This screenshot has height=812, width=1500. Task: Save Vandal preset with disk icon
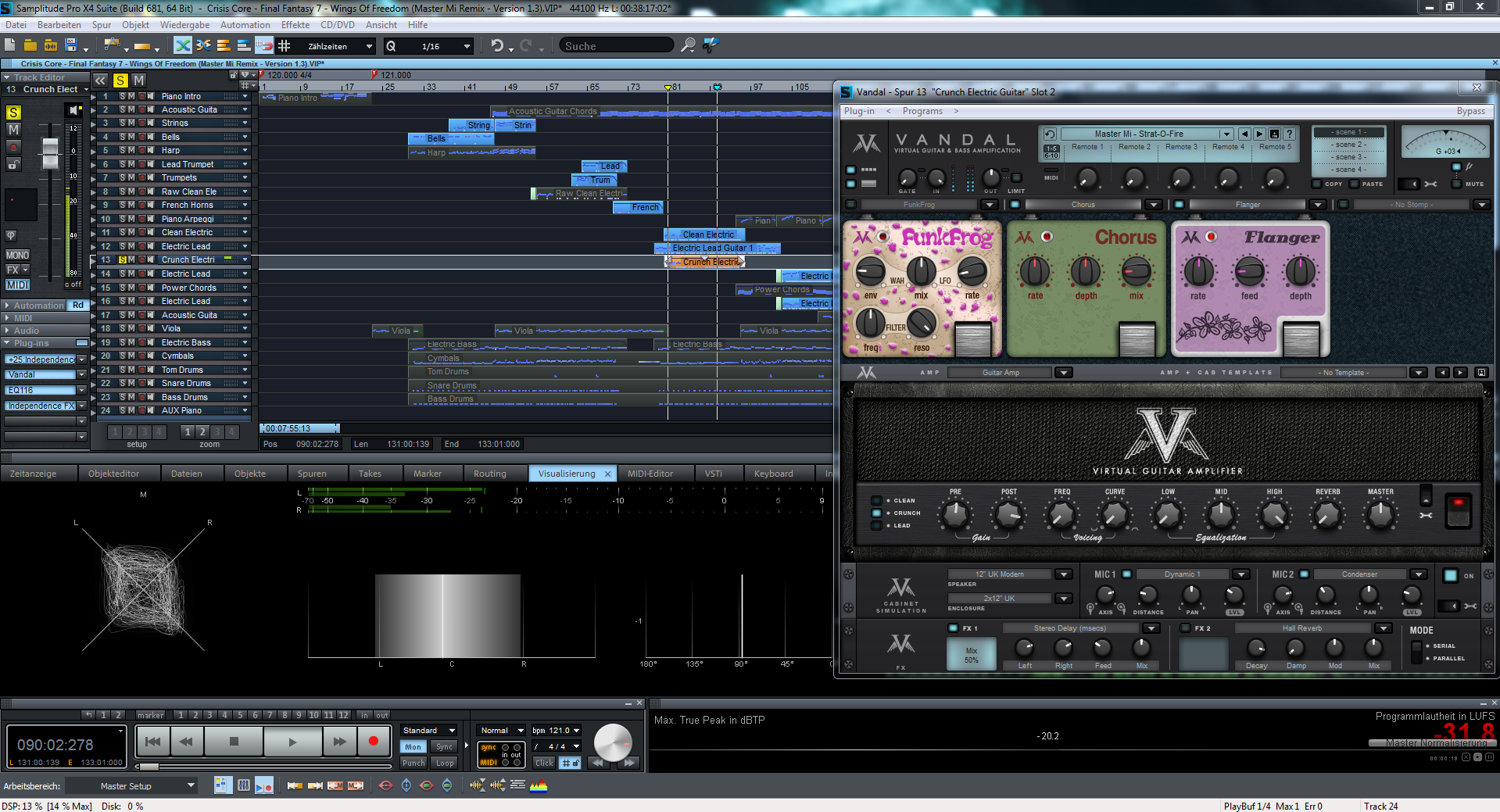(x=1274, y=134)
